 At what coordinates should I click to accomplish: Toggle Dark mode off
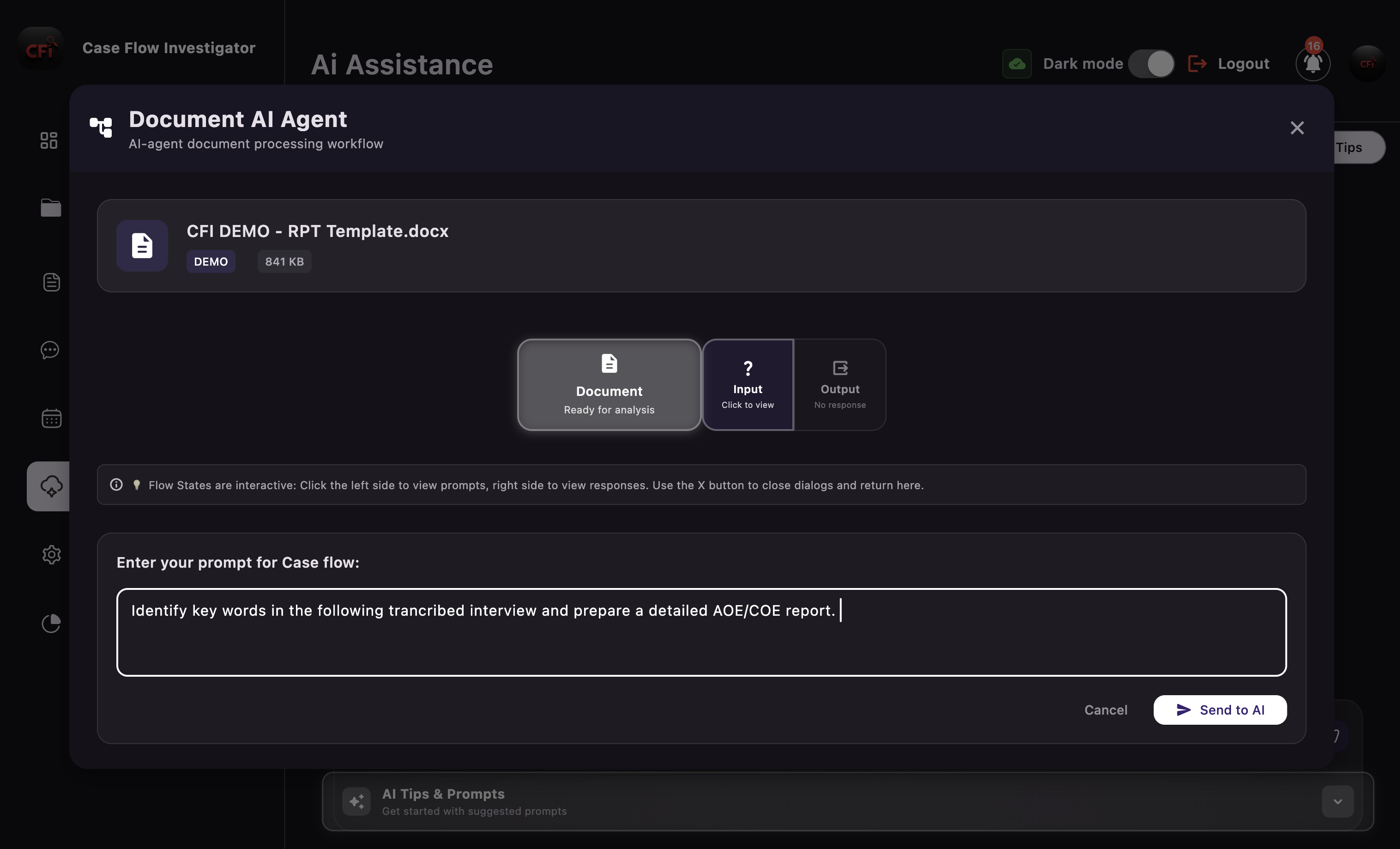[1152, 64]
